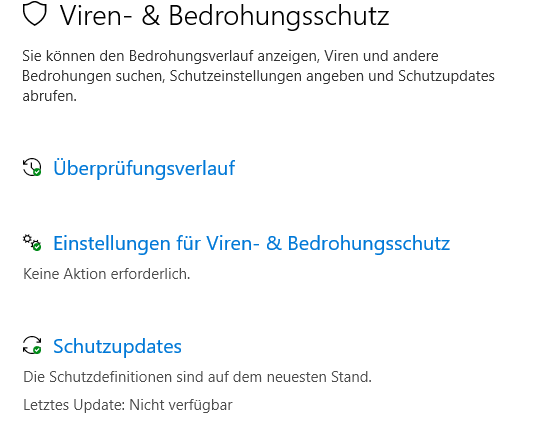Click the circular arrows icon beside Schutzupdates

(x=32, y=345)
